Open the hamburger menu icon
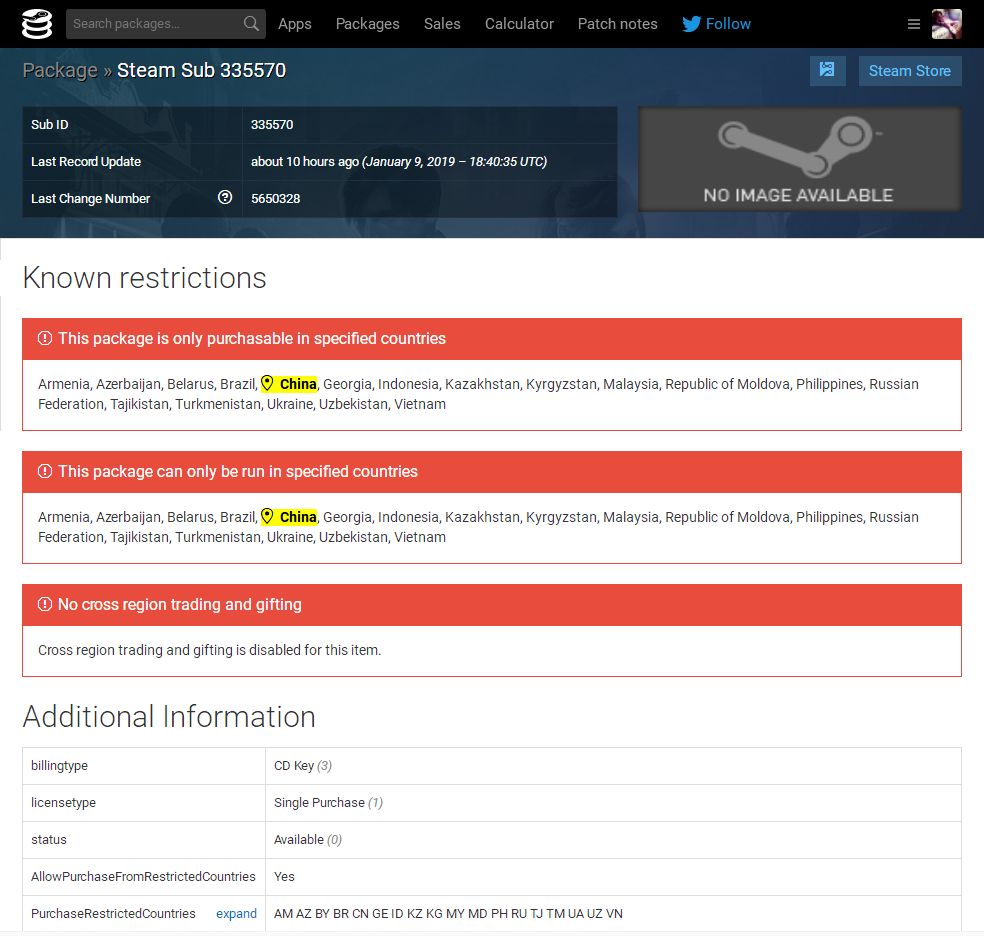Image resolution: width=984 pixels, height=936 pixels. (914, 24)
